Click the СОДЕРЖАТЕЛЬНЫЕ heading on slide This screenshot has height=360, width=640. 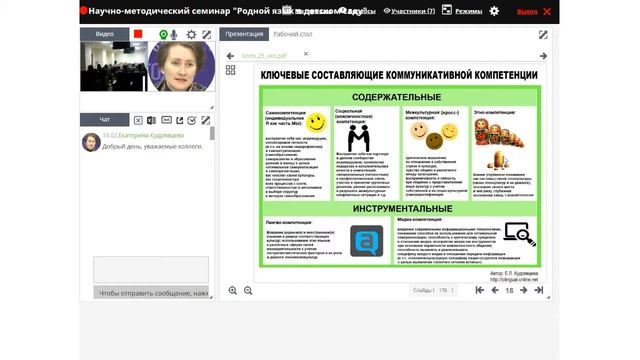point(397,97)
